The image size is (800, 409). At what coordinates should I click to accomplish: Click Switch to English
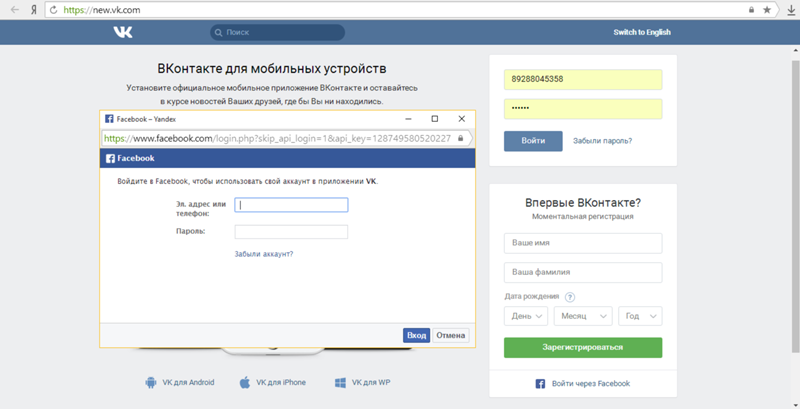[x=642, y=32]
